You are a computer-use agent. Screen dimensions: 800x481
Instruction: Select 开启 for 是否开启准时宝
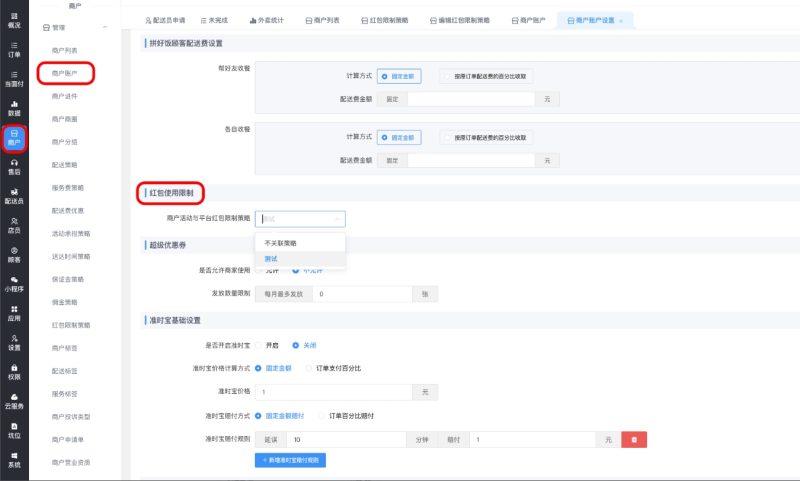click(x=267, y=345)
